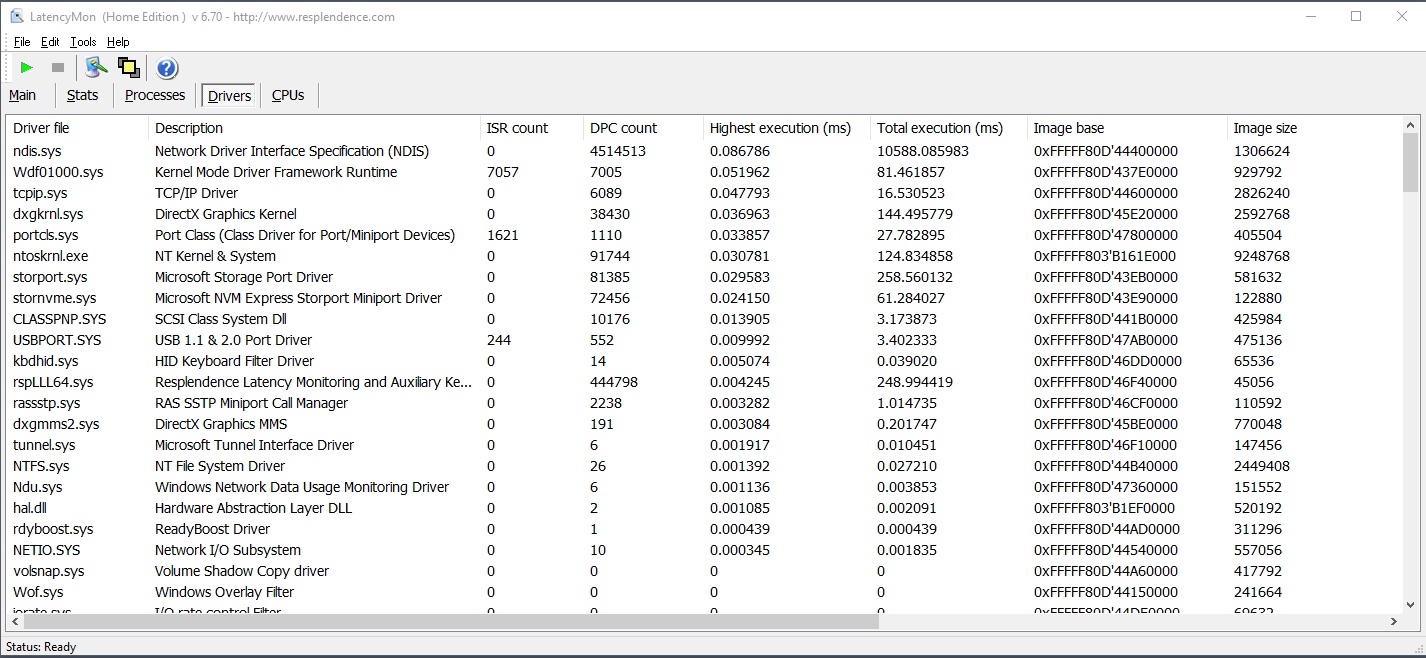Click the vertical scrollbar thumb
Screen dimensions: 1426x658
click(1411, 163)
